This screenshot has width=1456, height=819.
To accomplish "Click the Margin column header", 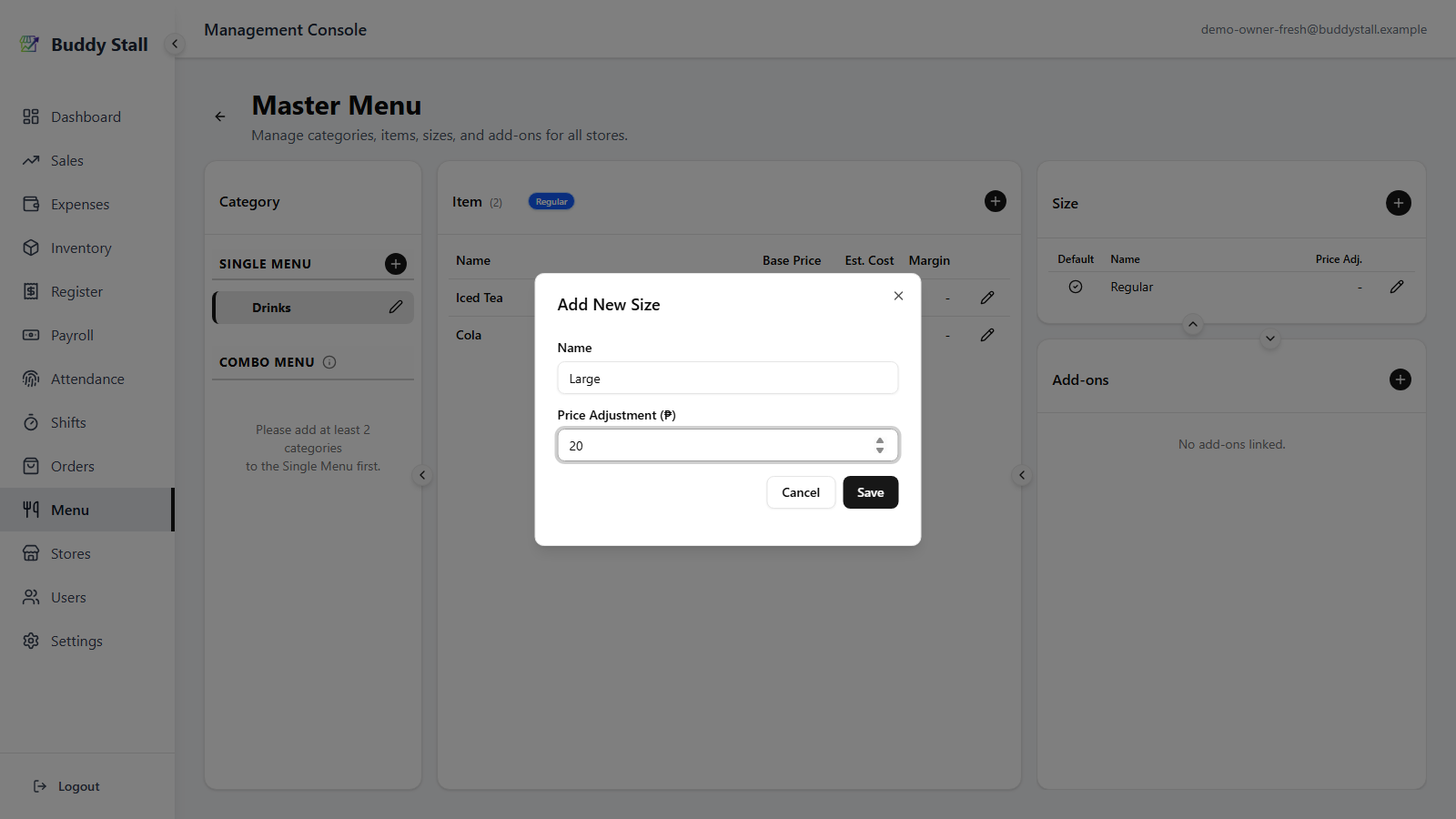I will (929, 260).
